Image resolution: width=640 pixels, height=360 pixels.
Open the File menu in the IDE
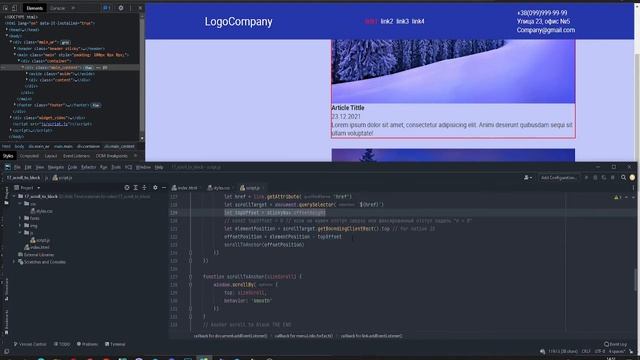tap(17, 167)
